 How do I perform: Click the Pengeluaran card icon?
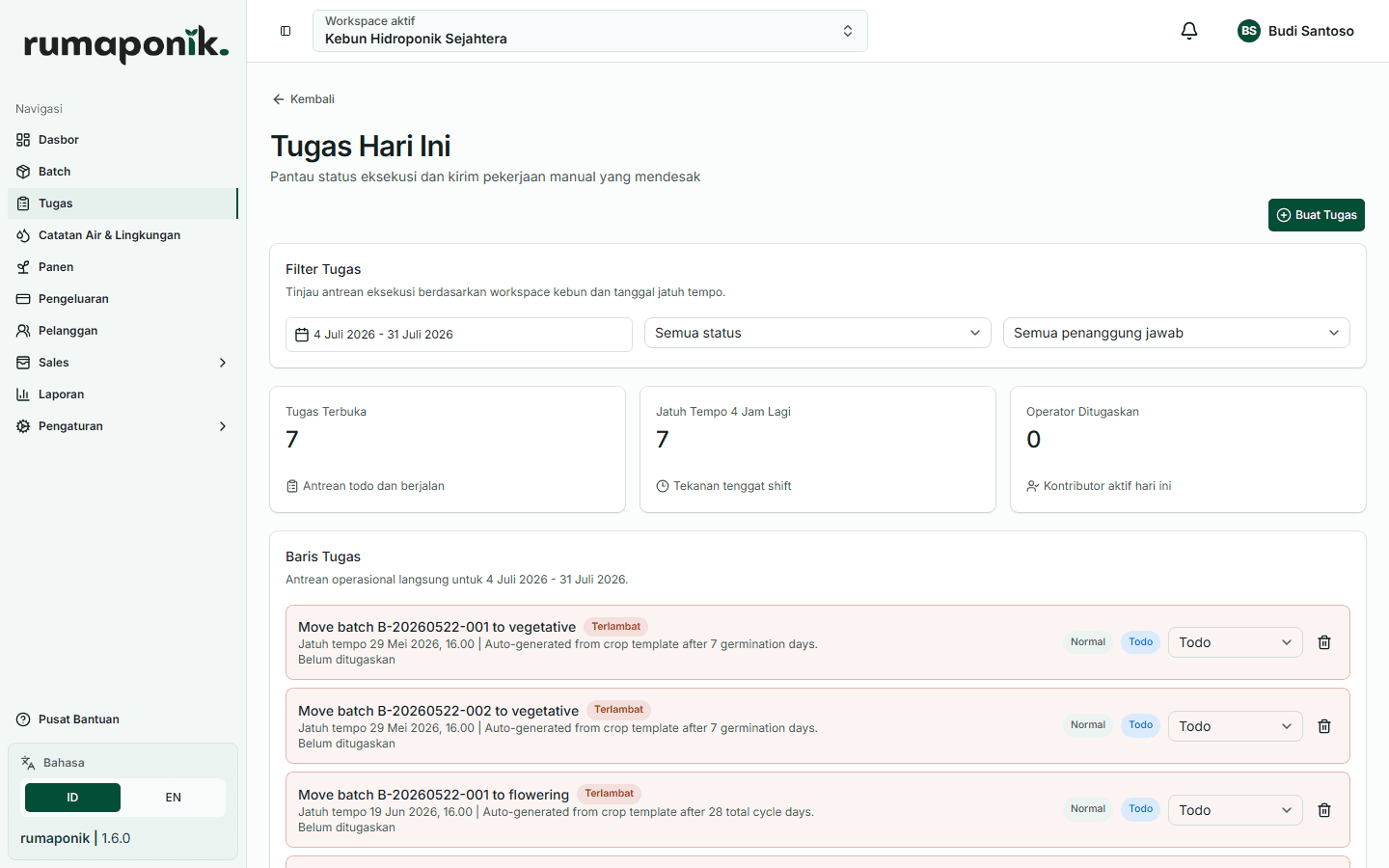[x=23, y=299]
